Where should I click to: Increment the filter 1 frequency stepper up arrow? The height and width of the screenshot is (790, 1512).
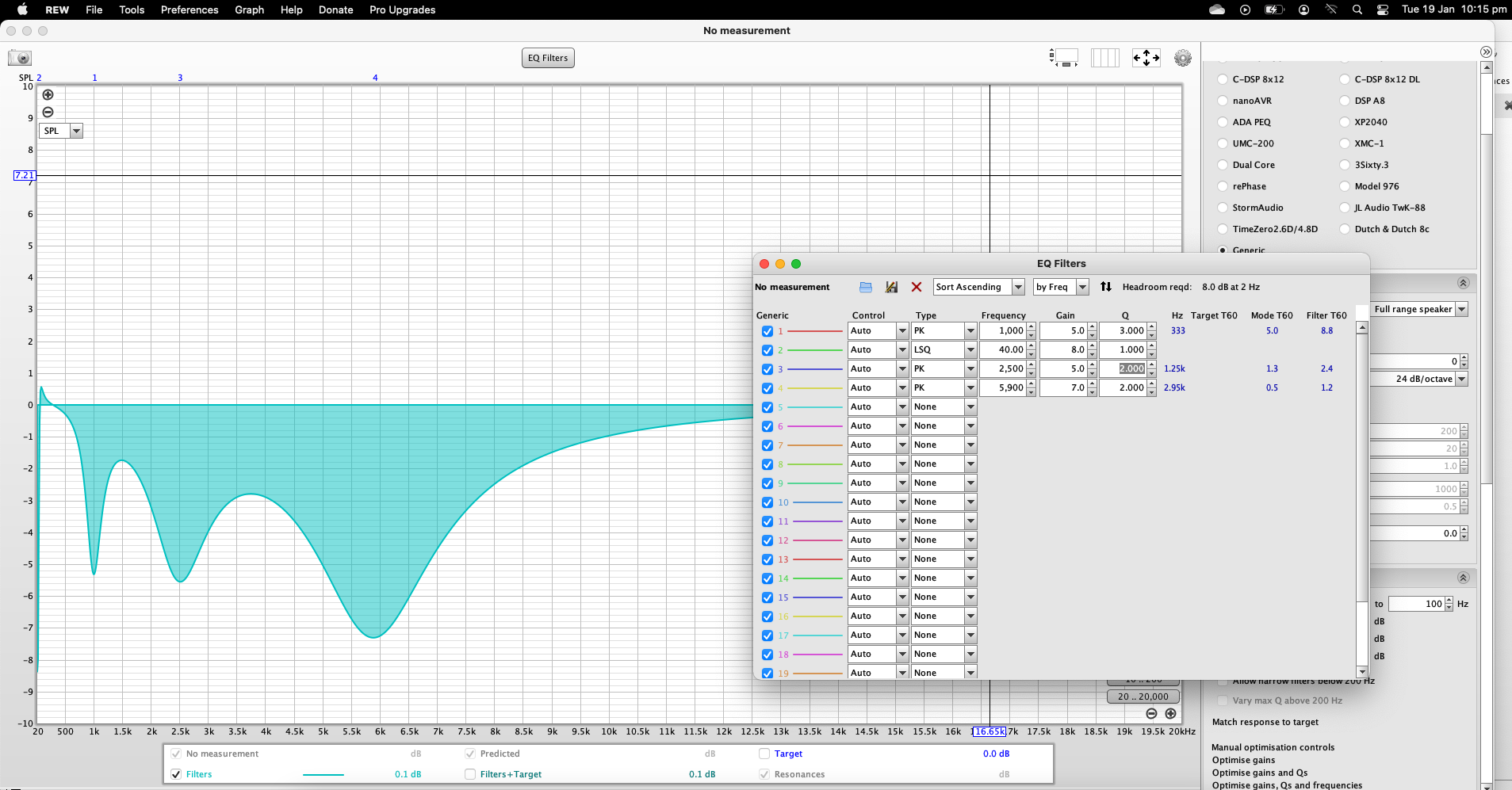click(x=1031, y=326)
